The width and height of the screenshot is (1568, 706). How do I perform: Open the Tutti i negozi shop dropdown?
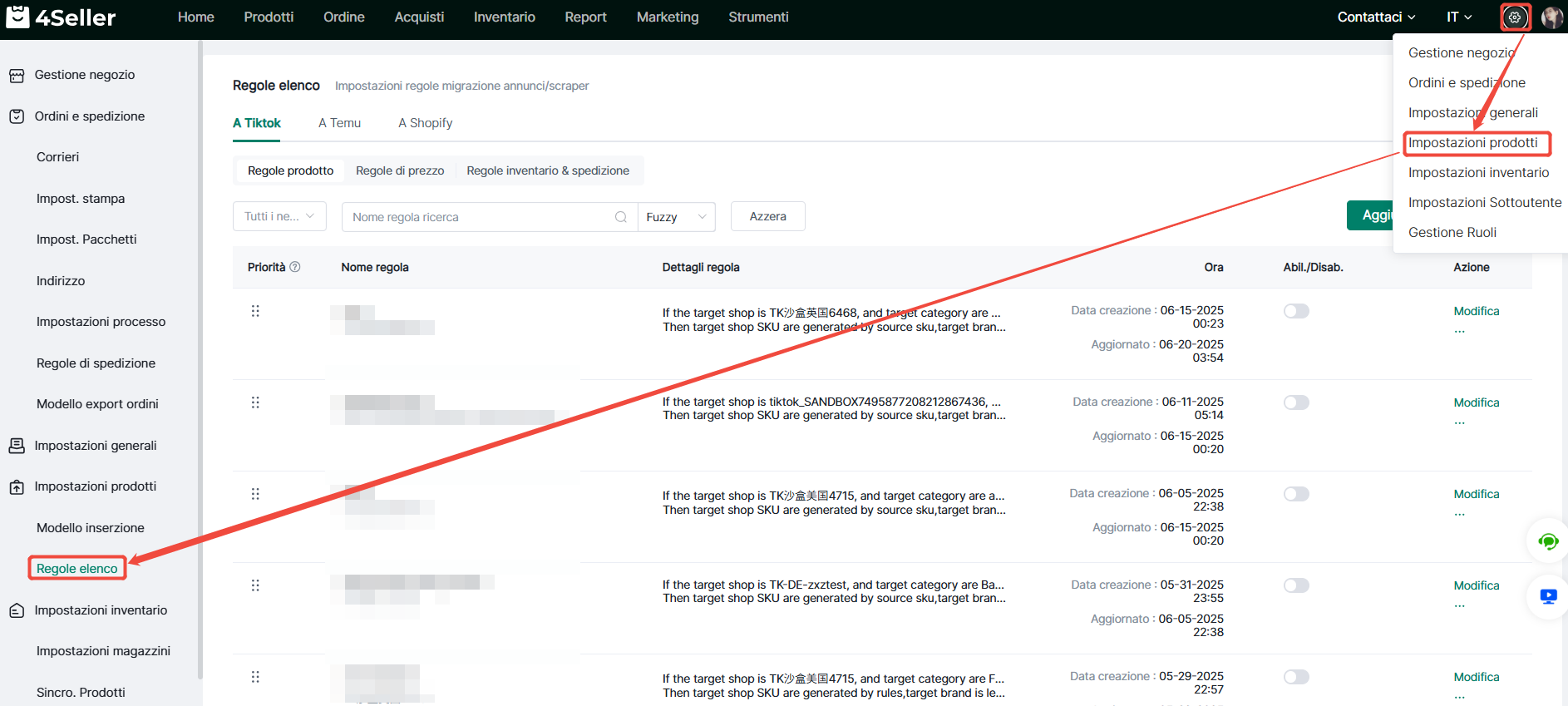279,216
